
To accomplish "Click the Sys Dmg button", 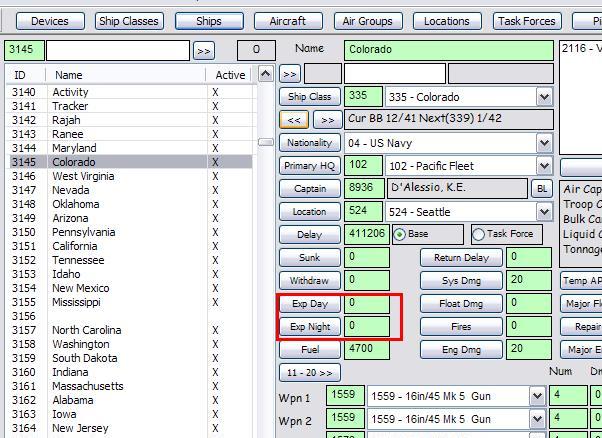I will coord(461,281).
